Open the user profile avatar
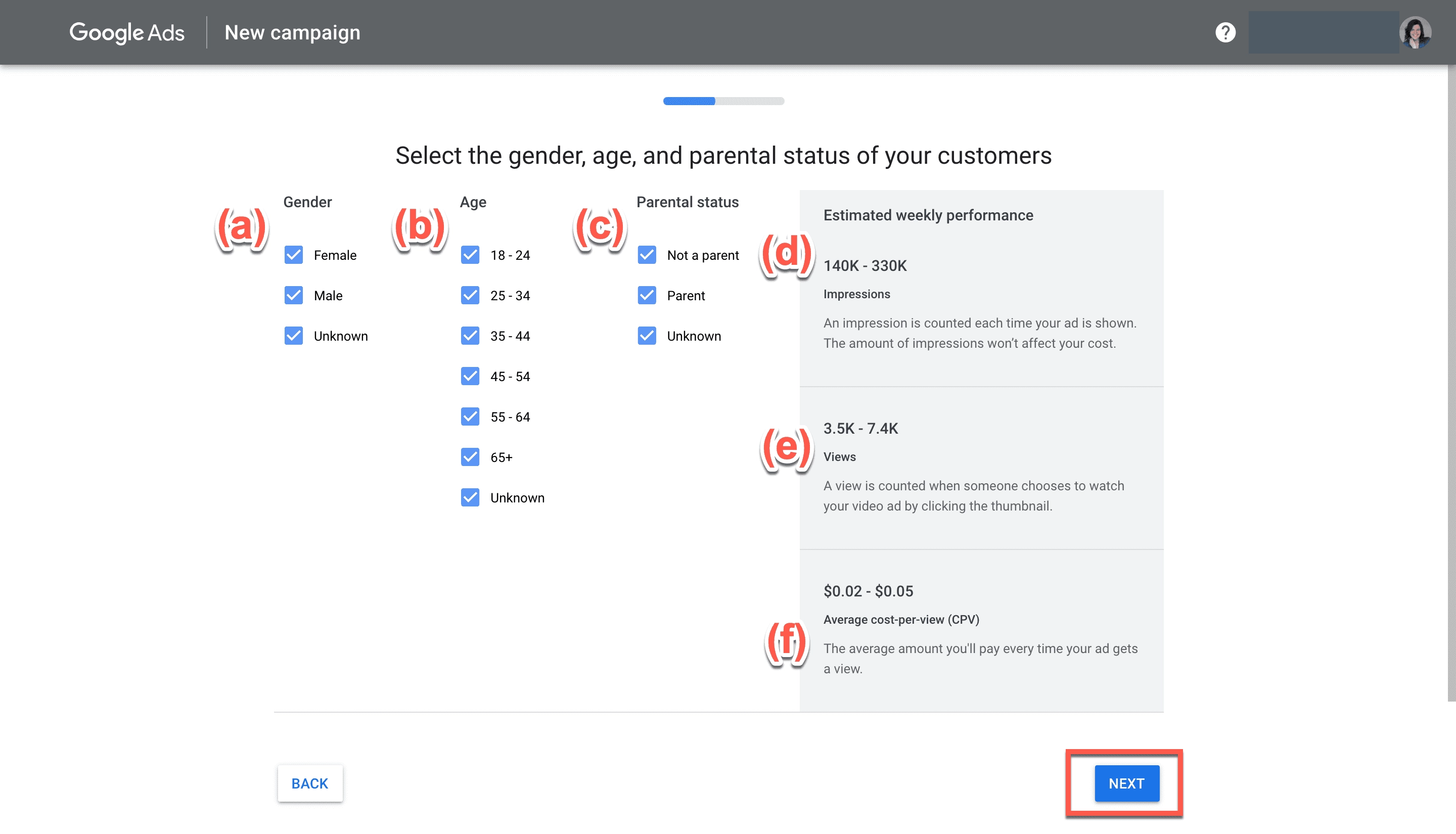 (1415, 33)
